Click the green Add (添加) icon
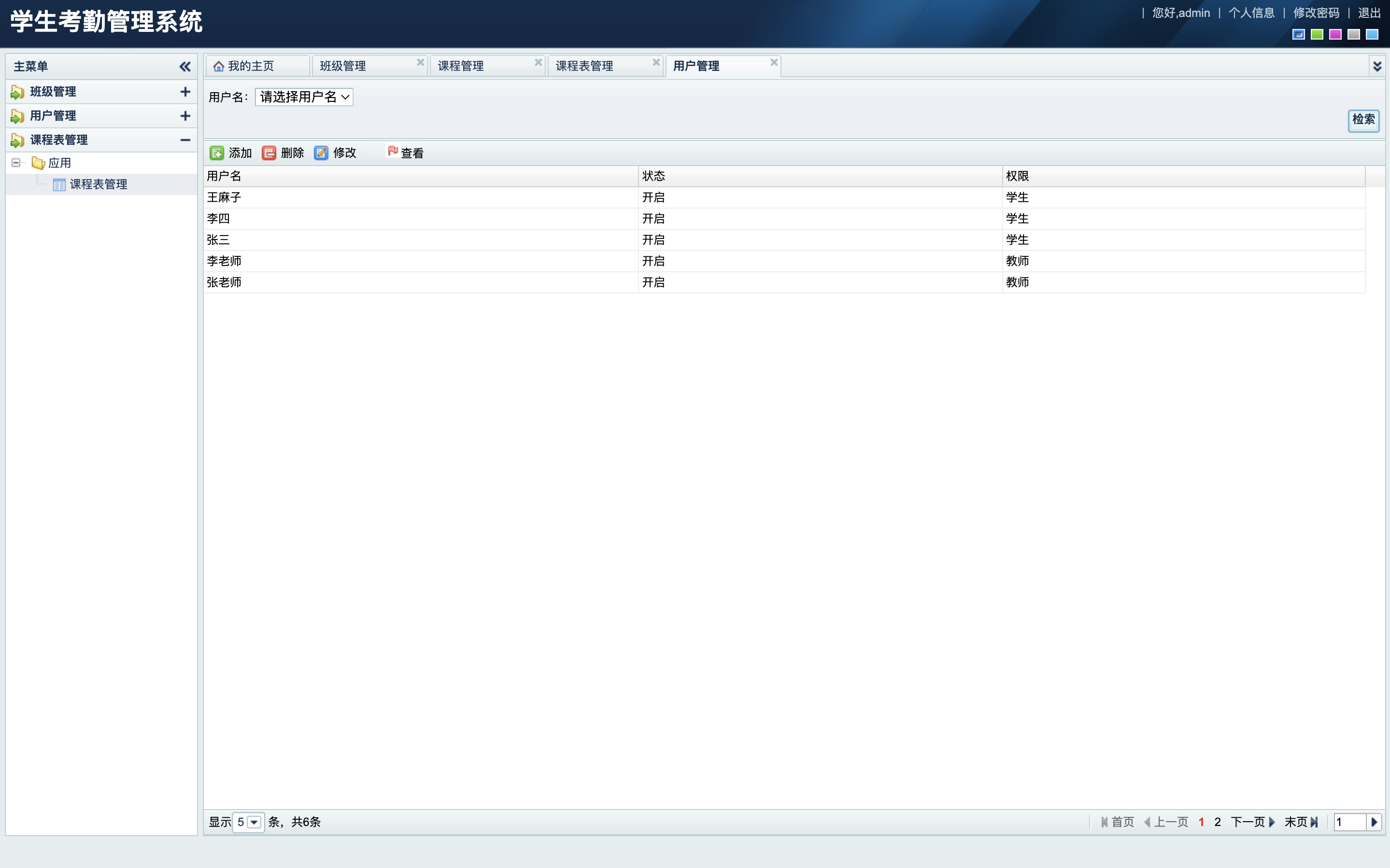Screen dimensions: 1390x868 [x=216, y=153]
